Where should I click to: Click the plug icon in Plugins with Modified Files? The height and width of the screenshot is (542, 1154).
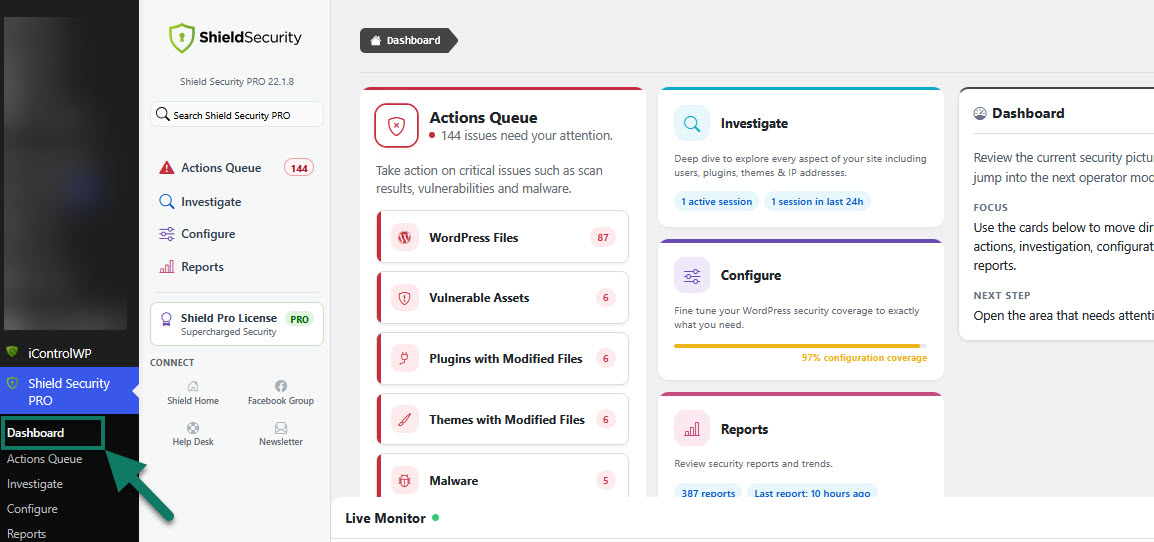(x=404, y=359)
